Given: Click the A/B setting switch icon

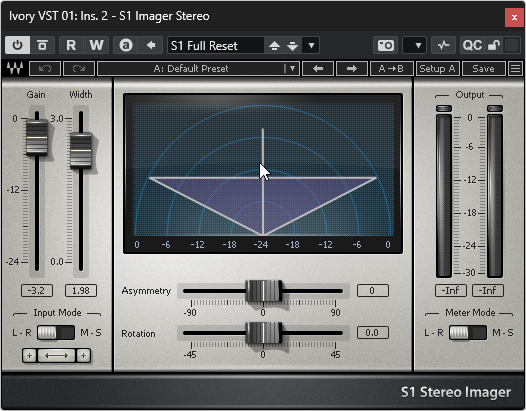Looking at the screenshot, I should pos(126,45).
